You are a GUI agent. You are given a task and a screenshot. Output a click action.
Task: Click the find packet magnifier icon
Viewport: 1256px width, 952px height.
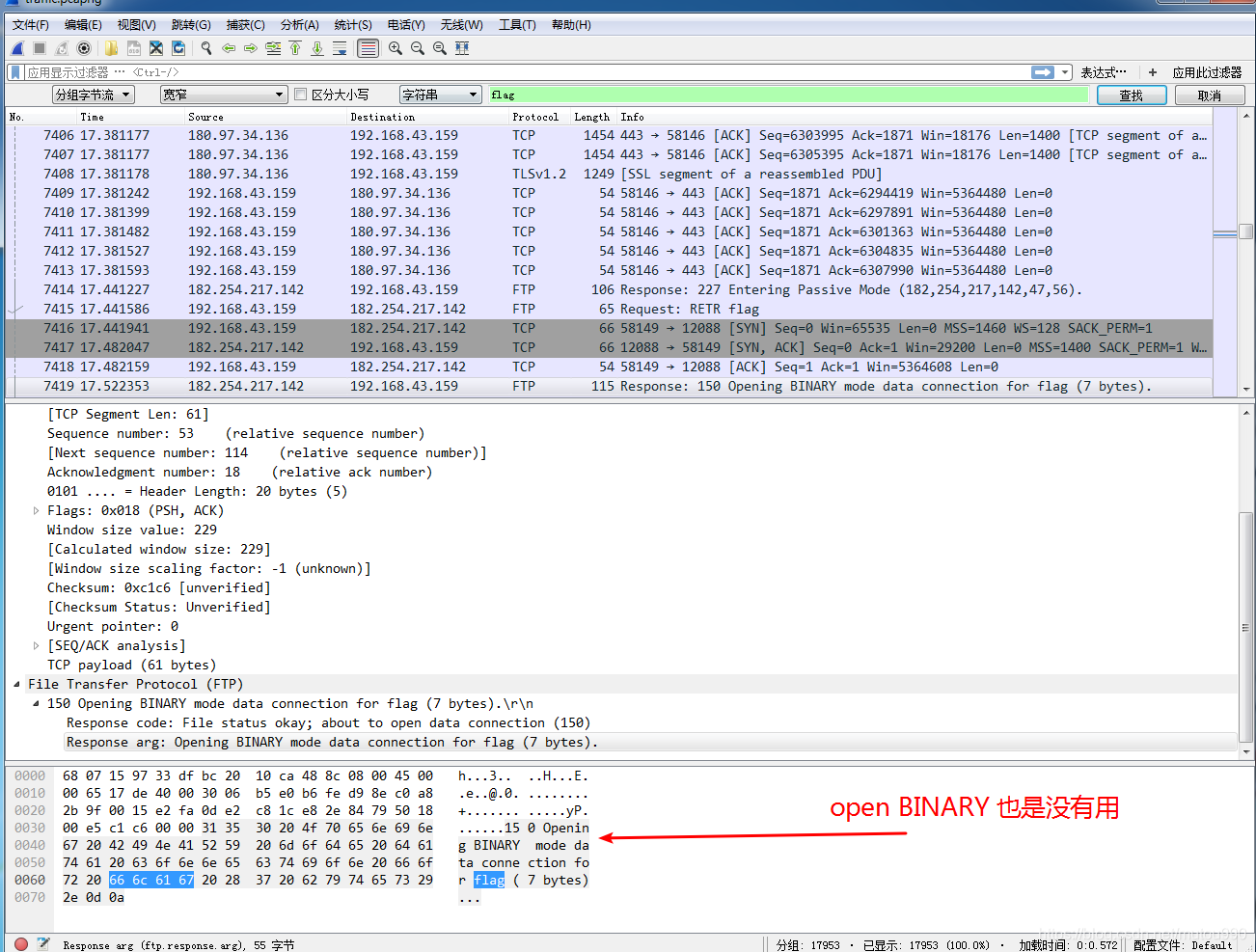206,48
